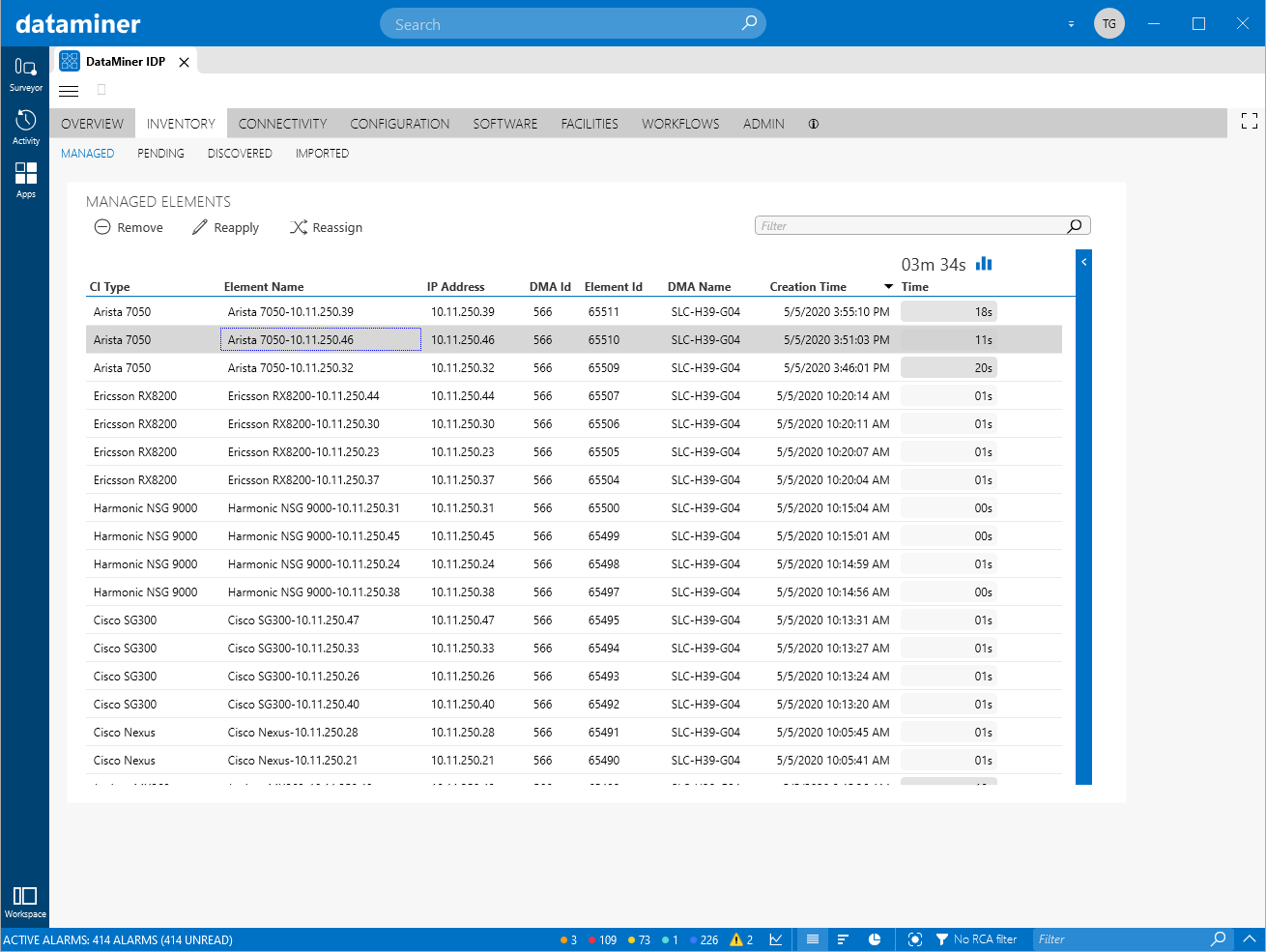The height and width of the screenshot is (952, 1266).
Task: Switch alarm console to sorted bars view
Action: [843, 939]
